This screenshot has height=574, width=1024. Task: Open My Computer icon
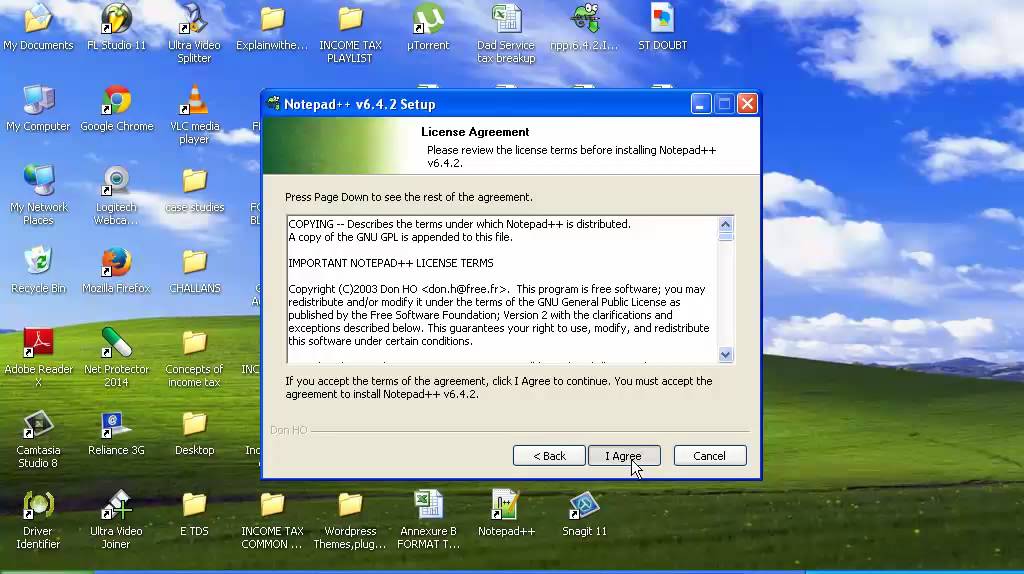(x=38, y=108)
